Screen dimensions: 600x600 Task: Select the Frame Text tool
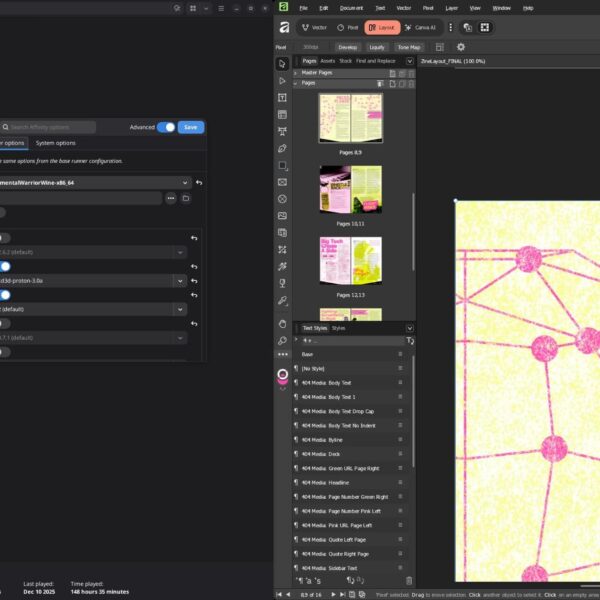283,98
